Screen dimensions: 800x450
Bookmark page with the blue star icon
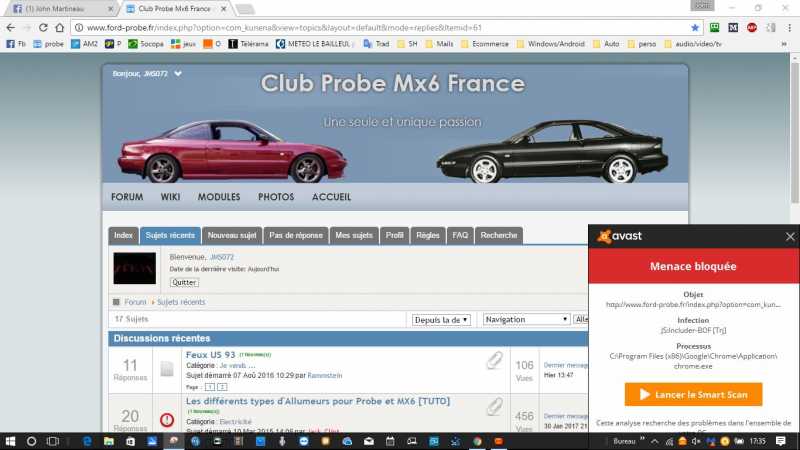pos(694,28)
